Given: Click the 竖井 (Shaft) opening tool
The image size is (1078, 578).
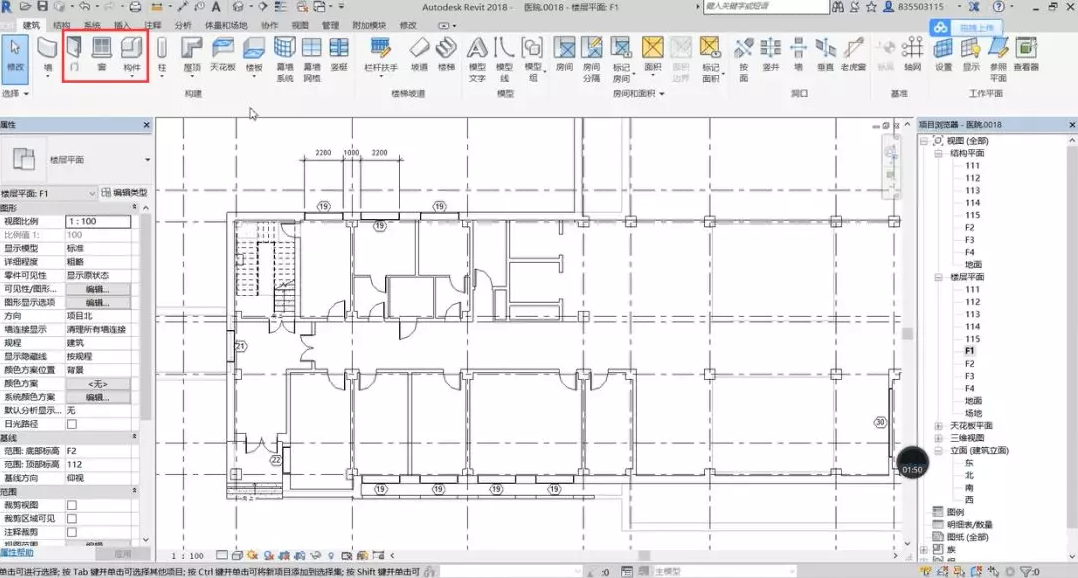Looking at the screenshot, I should (771, 55).
